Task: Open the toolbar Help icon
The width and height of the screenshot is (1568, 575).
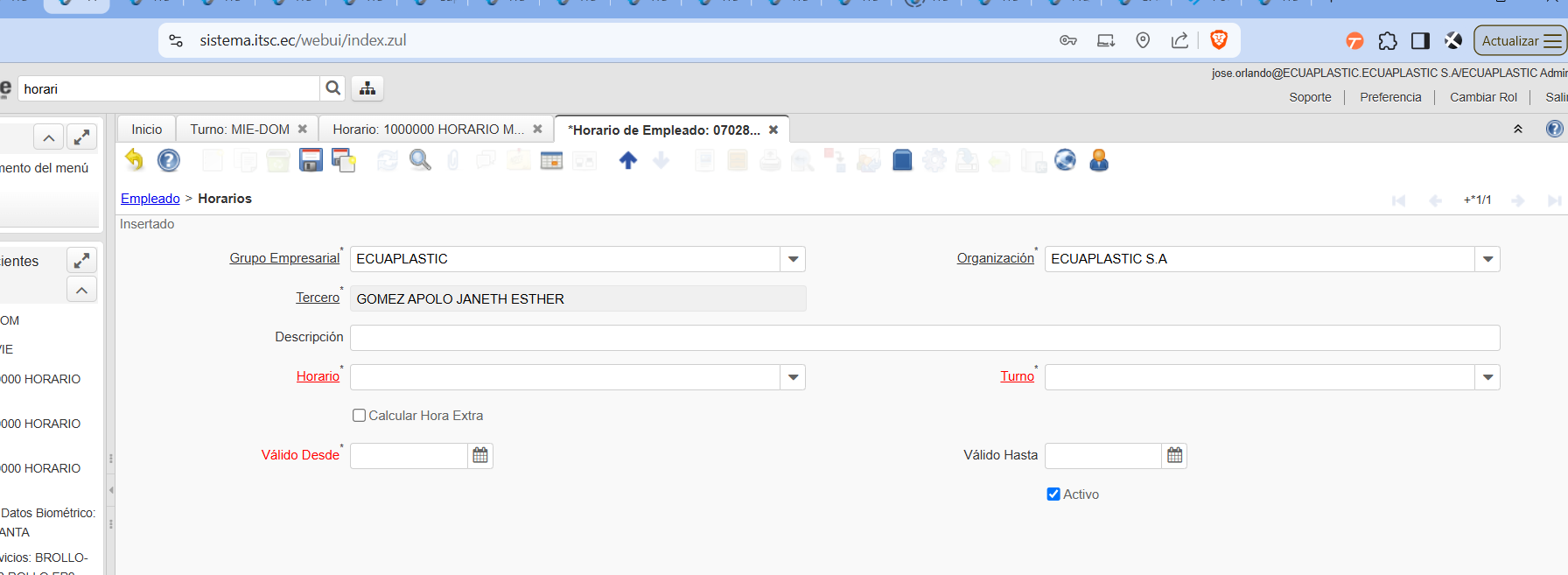Action: click(168, 160)
